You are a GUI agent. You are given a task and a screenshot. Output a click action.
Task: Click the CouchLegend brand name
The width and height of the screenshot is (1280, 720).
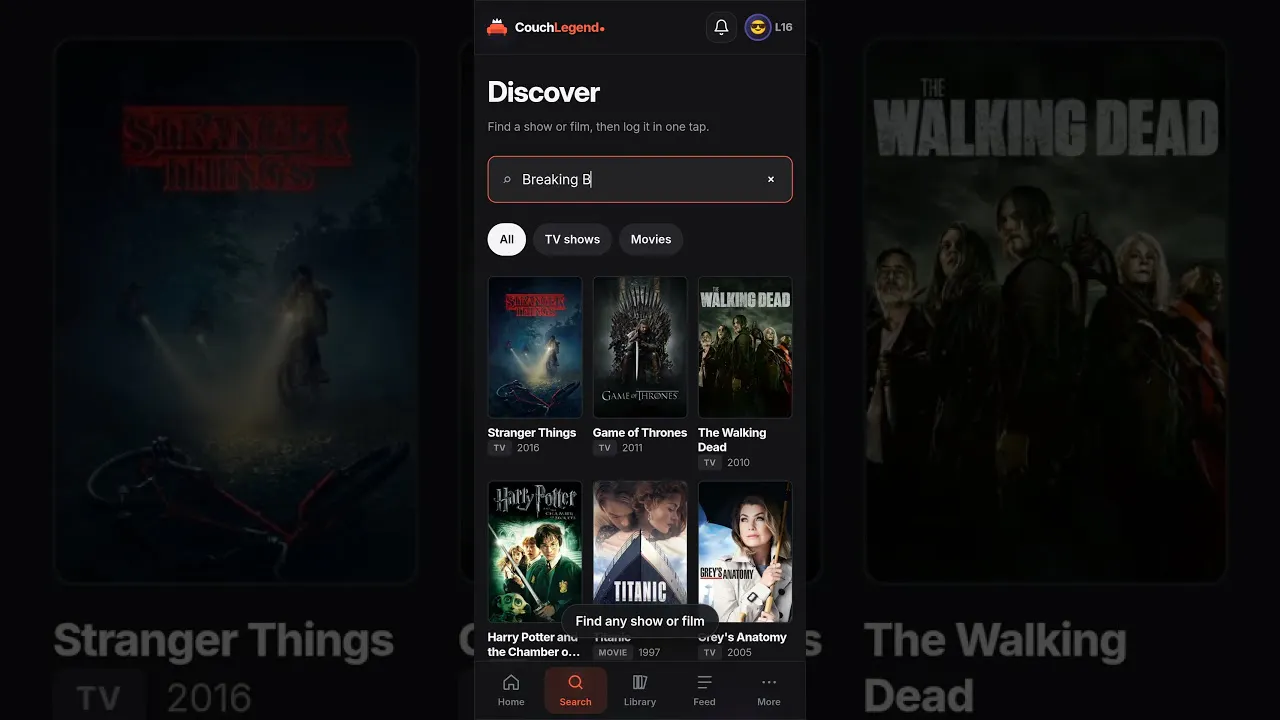559,27
